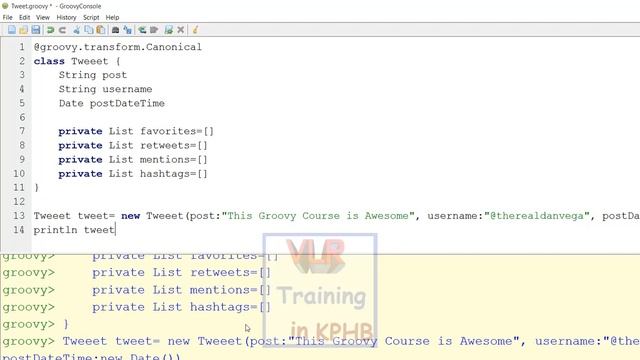
Task: Click output line starting 'groovy> Tweeet tweet= new'
Action: (x=321, y=342)
